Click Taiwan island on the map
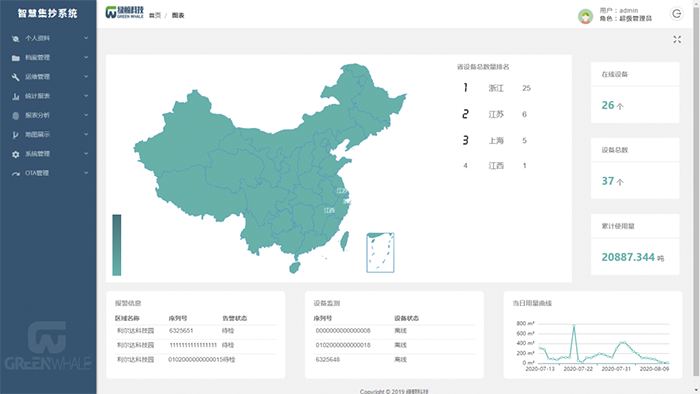Image resolution: width=700 pixels, height=394 pixels. pyautogui.click(x=344, y=241)
